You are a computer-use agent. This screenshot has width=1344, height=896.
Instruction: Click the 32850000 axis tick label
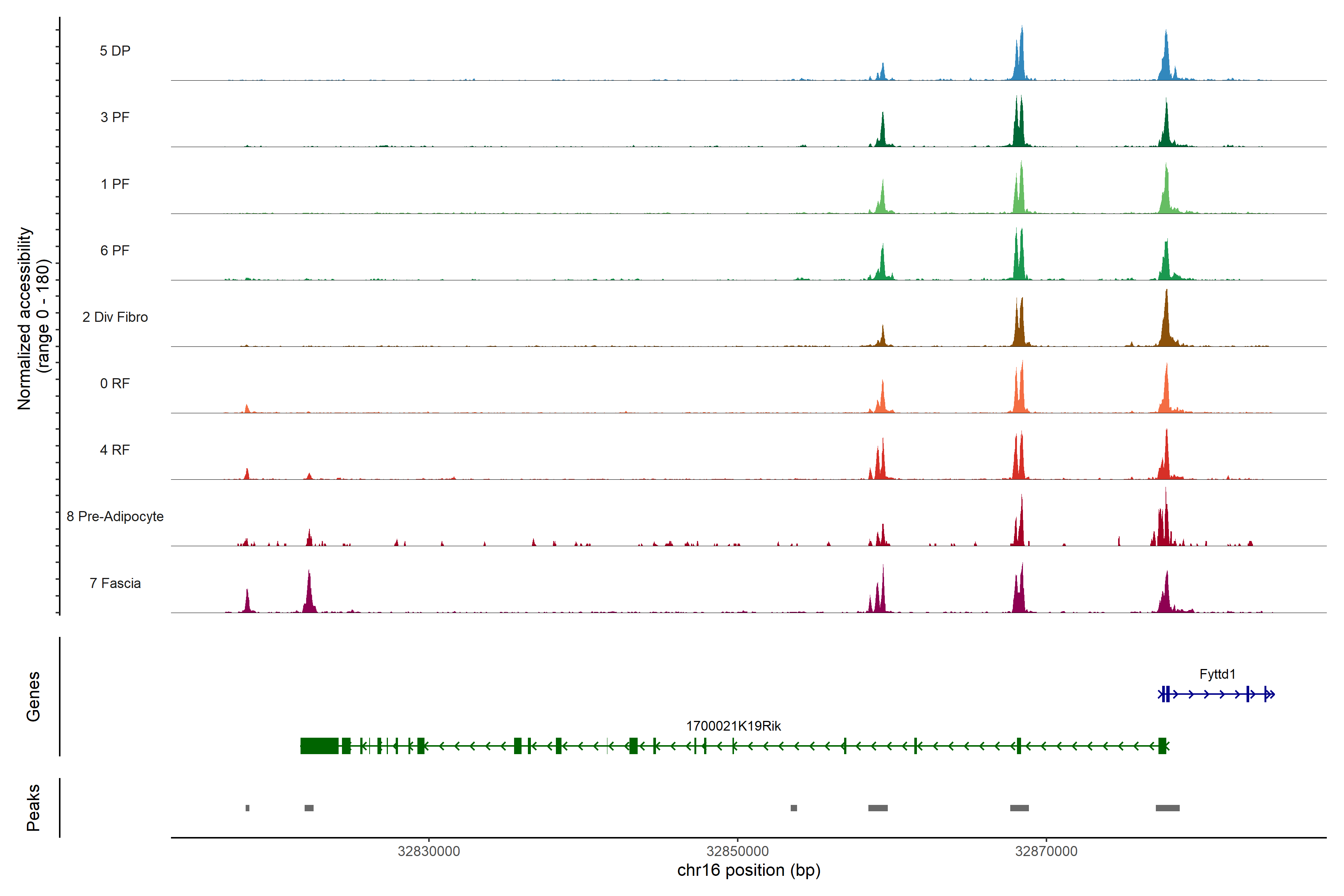coord(737,852)
